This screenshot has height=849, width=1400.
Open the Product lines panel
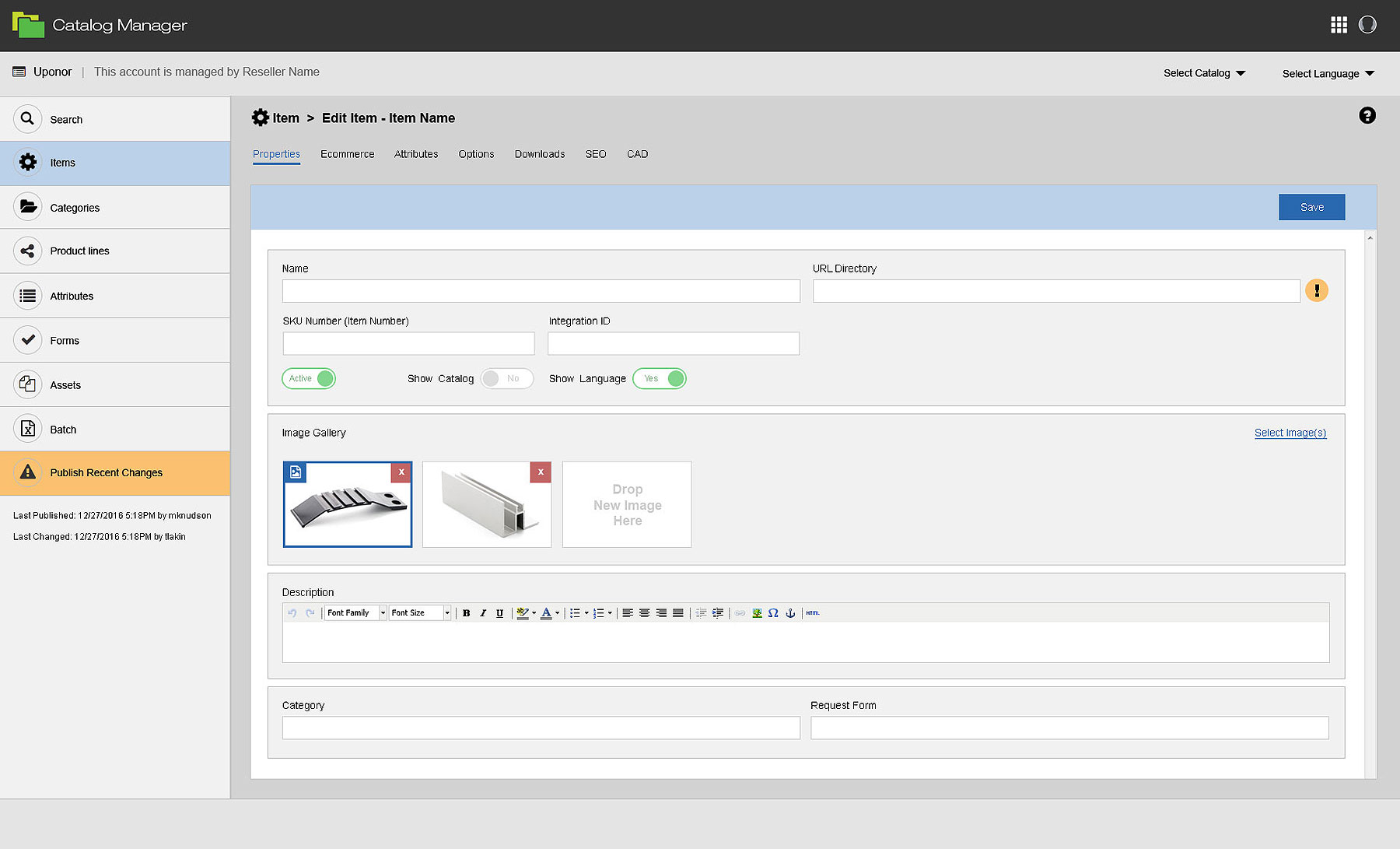click(79, 251)
